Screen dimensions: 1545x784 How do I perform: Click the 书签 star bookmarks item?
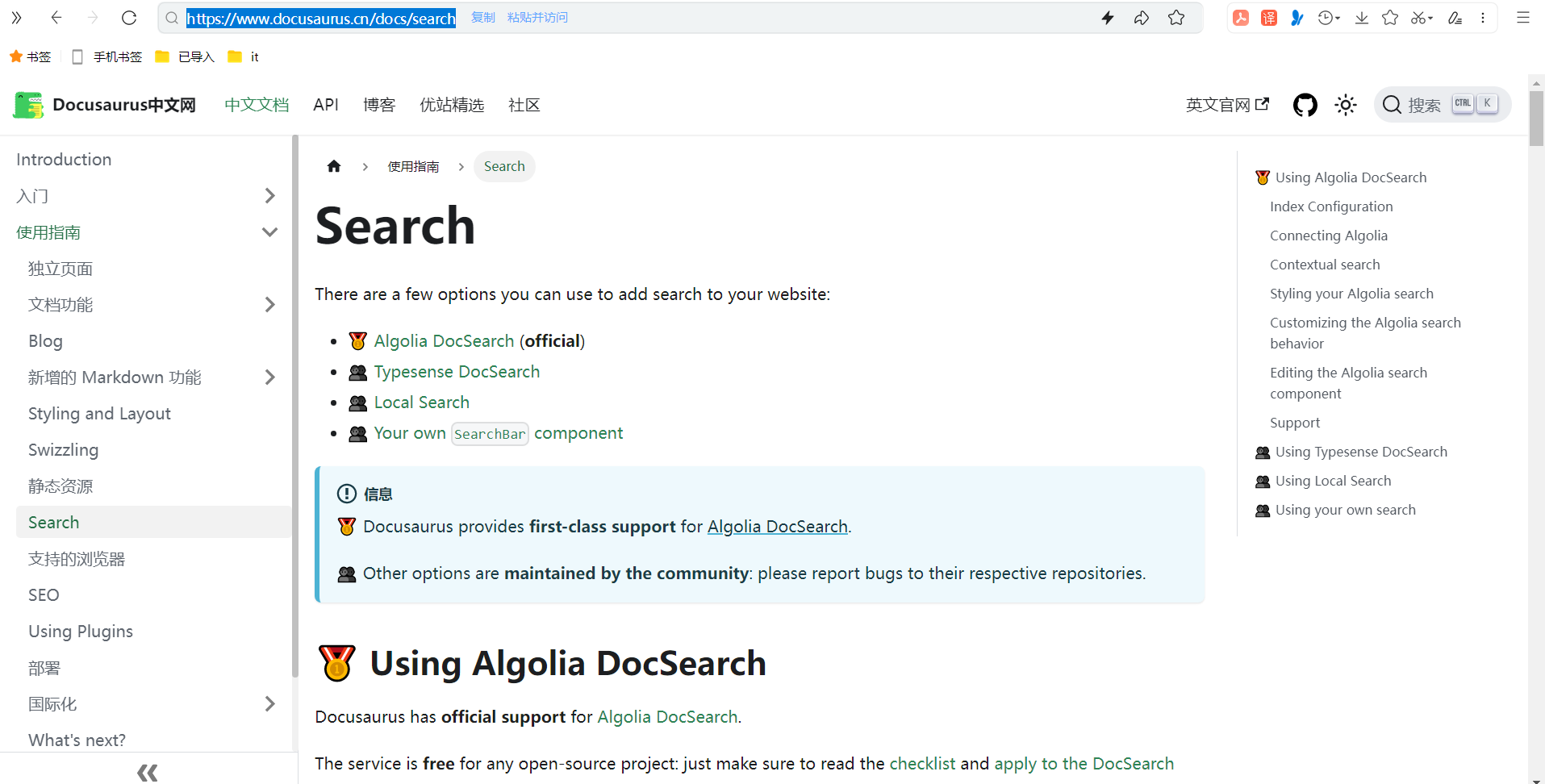pyautogui.click(x=30, y=56)
